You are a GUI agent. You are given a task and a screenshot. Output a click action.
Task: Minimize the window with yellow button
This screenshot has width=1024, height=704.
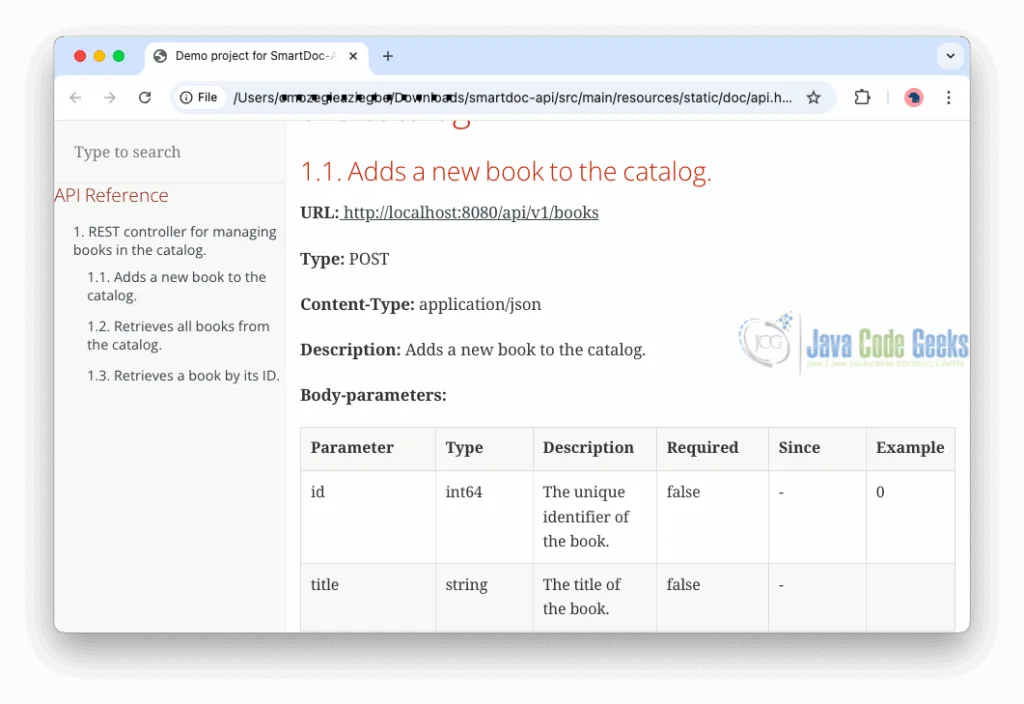(99, 56)
